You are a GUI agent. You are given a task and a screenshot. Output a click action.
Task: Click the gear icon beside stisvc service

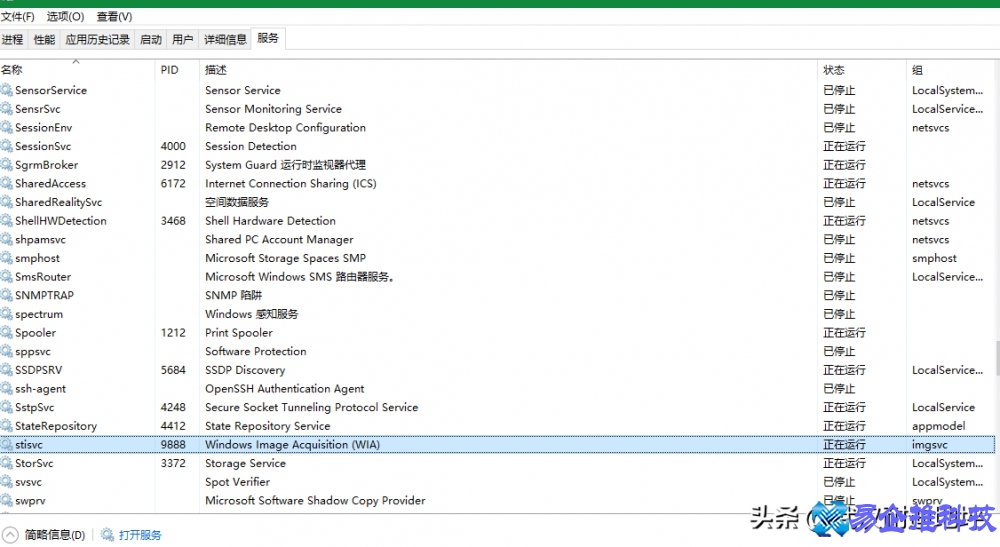point(7,445)
